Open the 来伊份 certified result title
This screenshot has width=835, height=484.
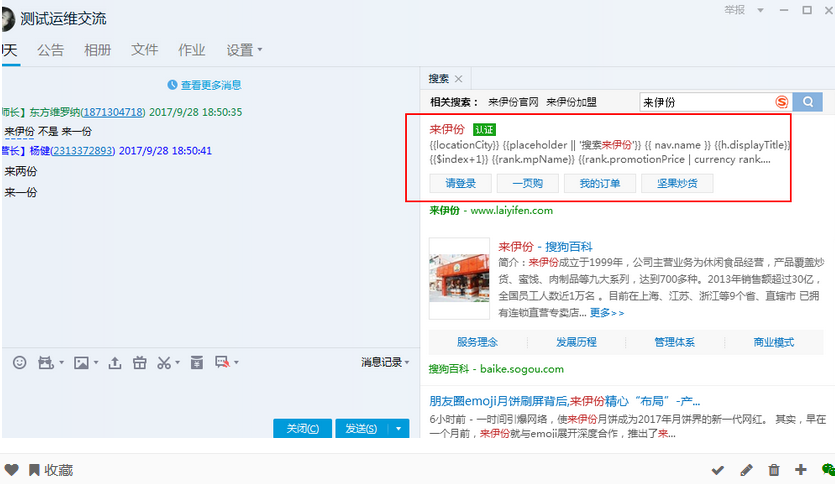(447, 129)
